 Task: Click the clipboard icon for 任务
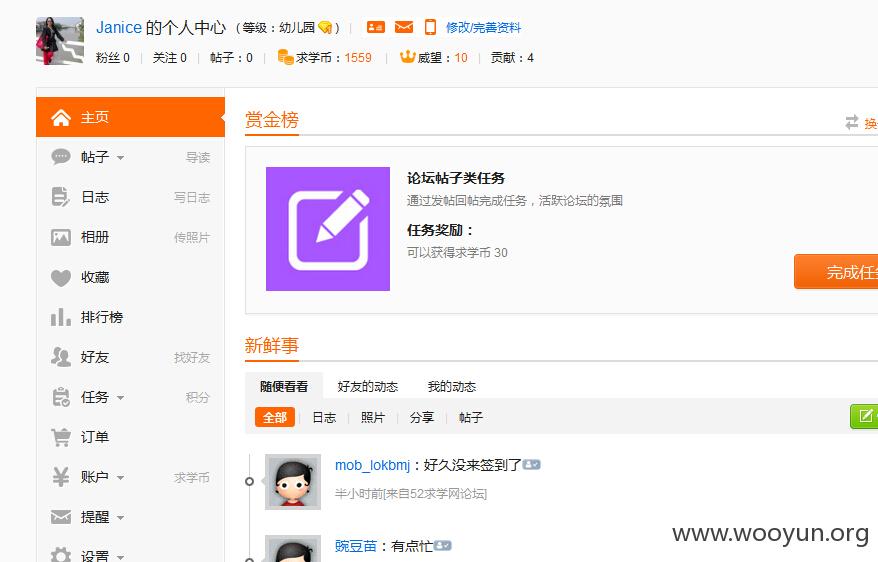[x=61, y=397]
